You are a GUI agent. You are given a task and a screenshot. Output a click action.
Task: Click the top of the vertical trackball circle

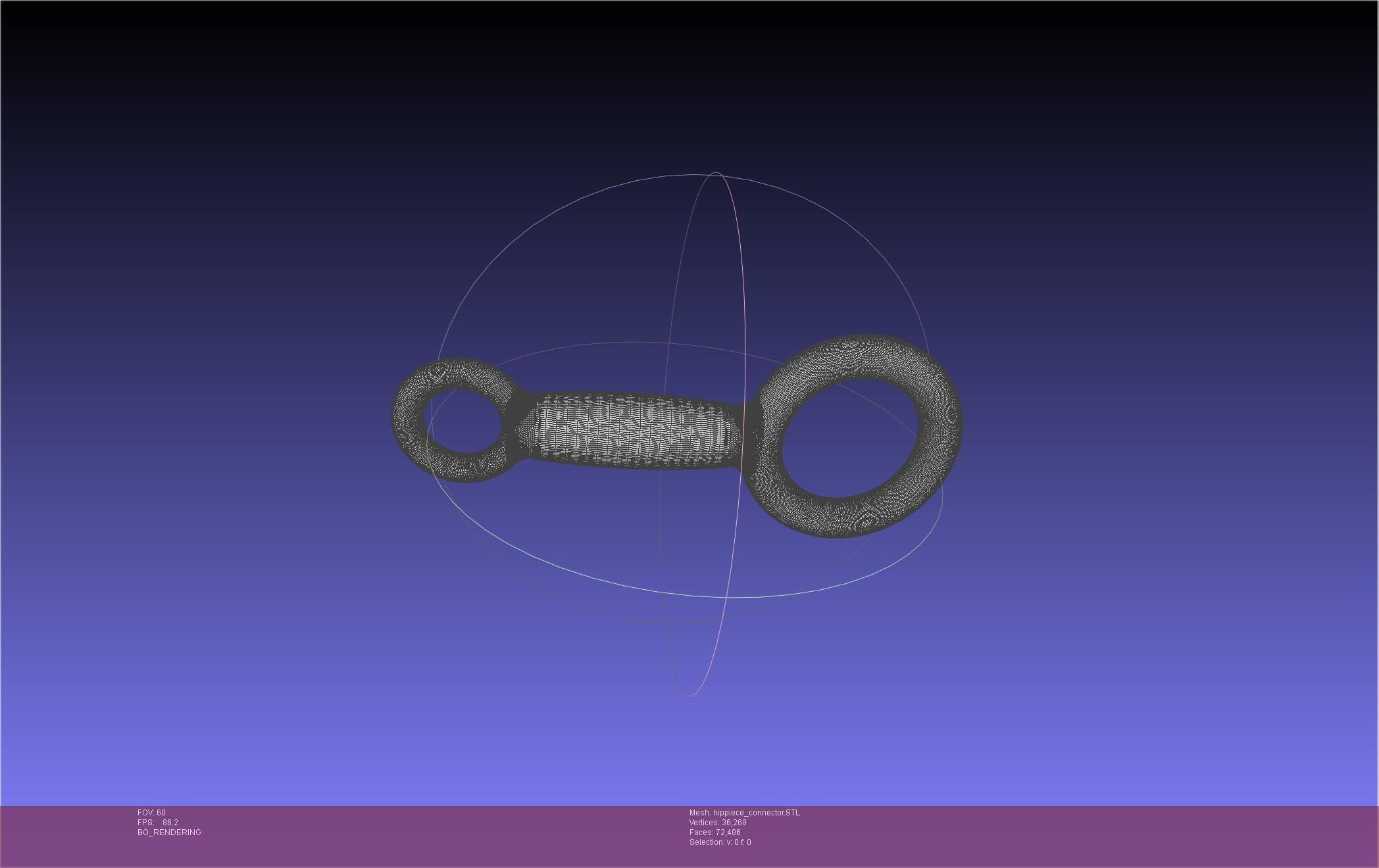716,173
